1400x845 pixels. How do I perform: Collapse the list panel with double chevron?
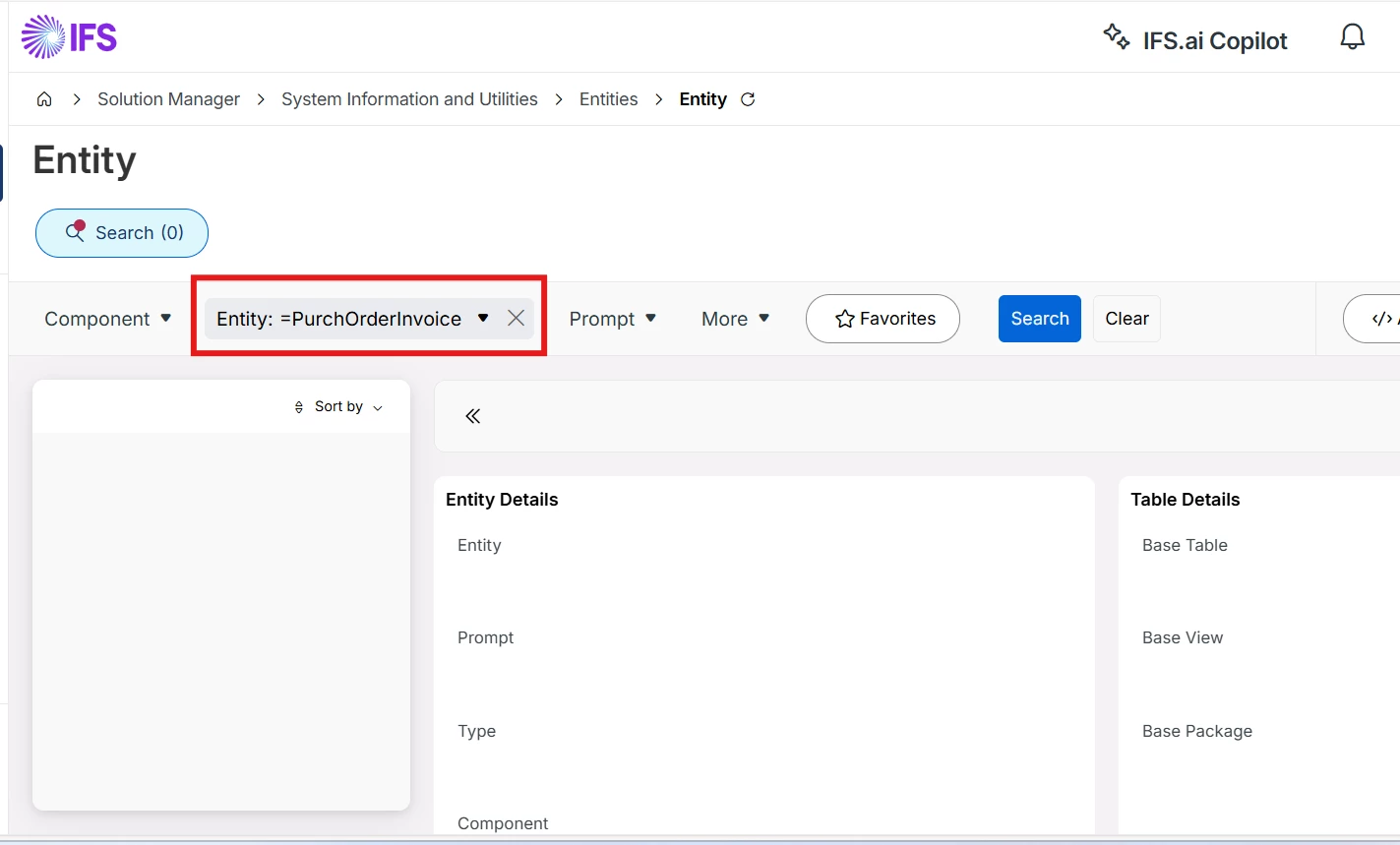click(x=473, y=416)
